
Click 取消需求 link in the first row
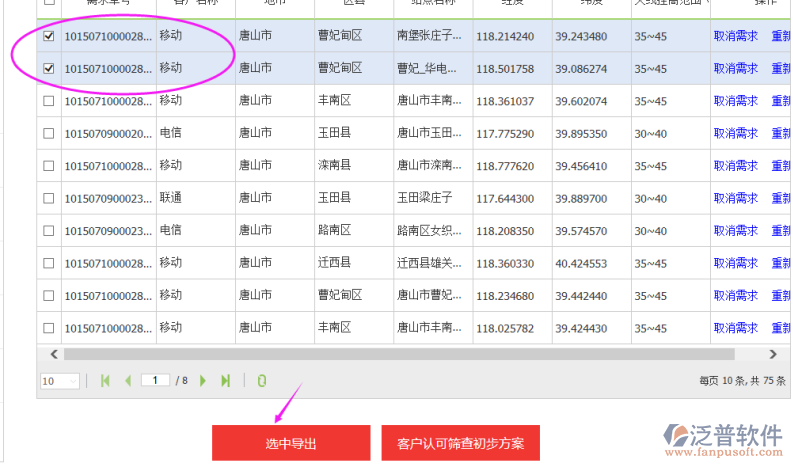pyautogui.click(x=735, y=37)
